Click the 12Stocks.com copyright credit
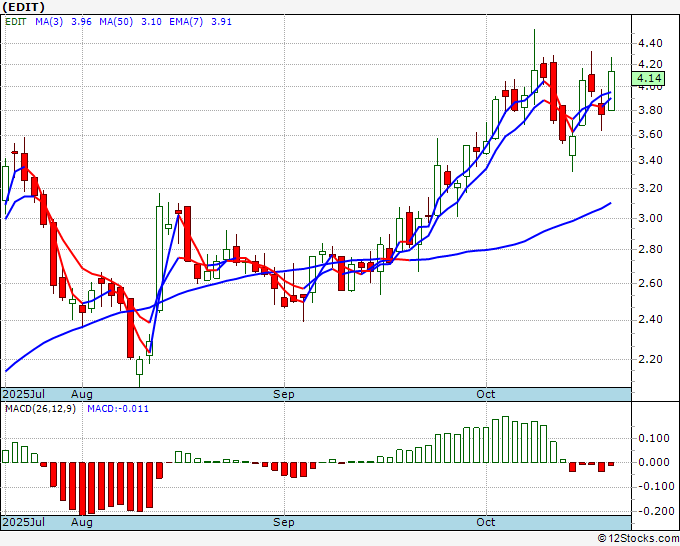The image size is (680, 546). coord(638,538)
